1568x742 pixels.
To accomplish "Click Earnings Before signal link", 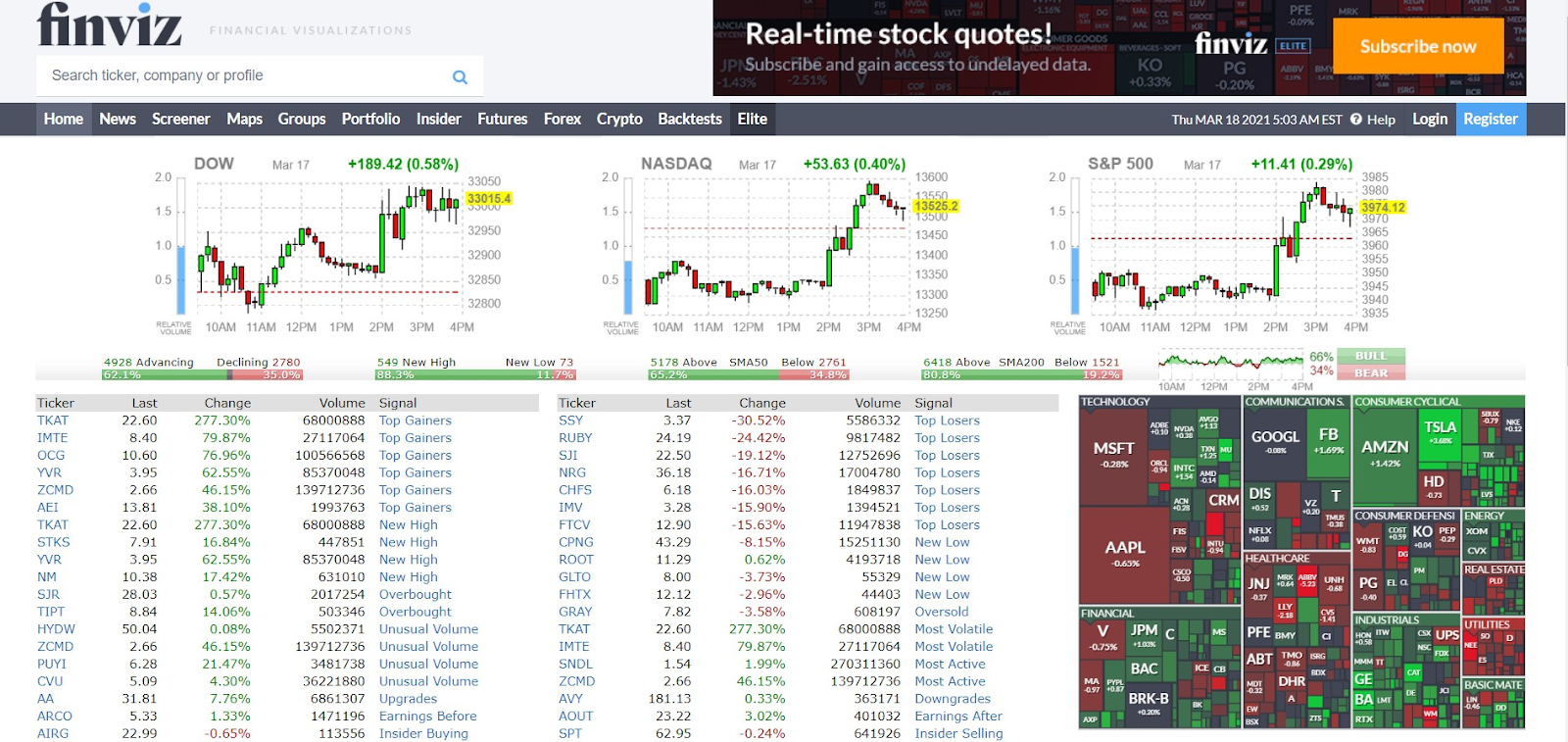I will point(428,717).
